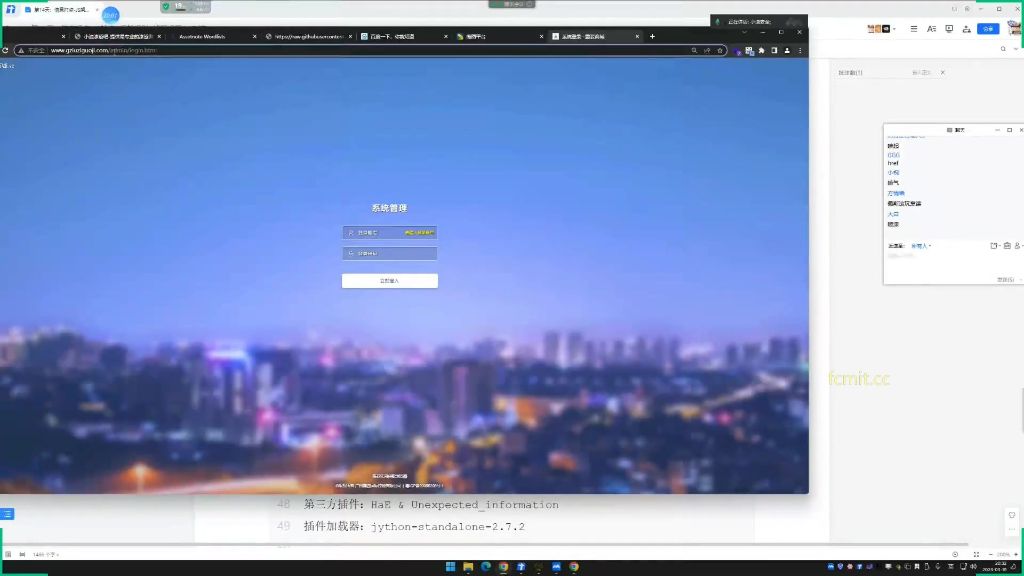
Task: Select the currently active system login tab
Action: click(595, 37)
